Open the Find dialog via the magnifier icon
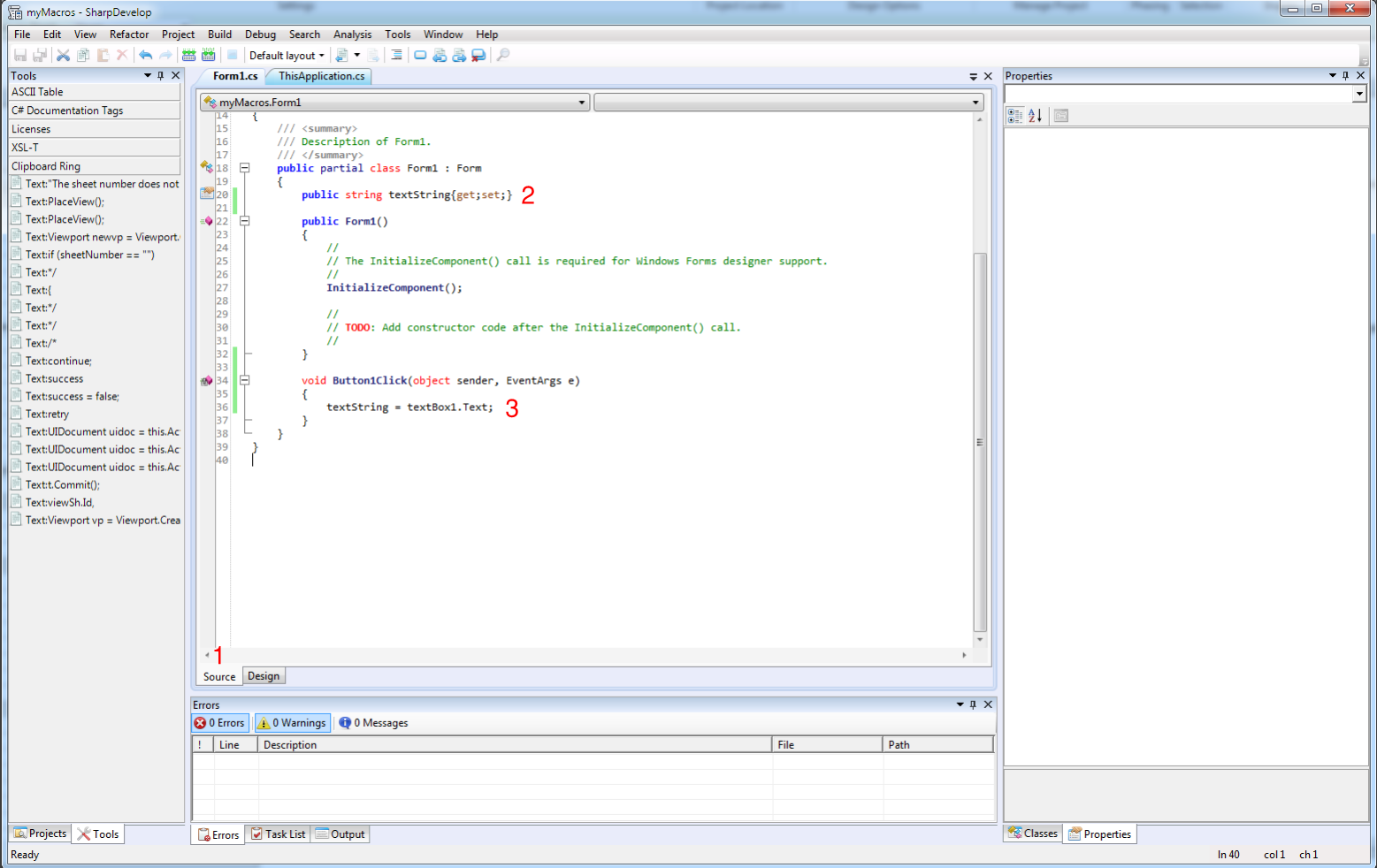 tap(502, 54)
